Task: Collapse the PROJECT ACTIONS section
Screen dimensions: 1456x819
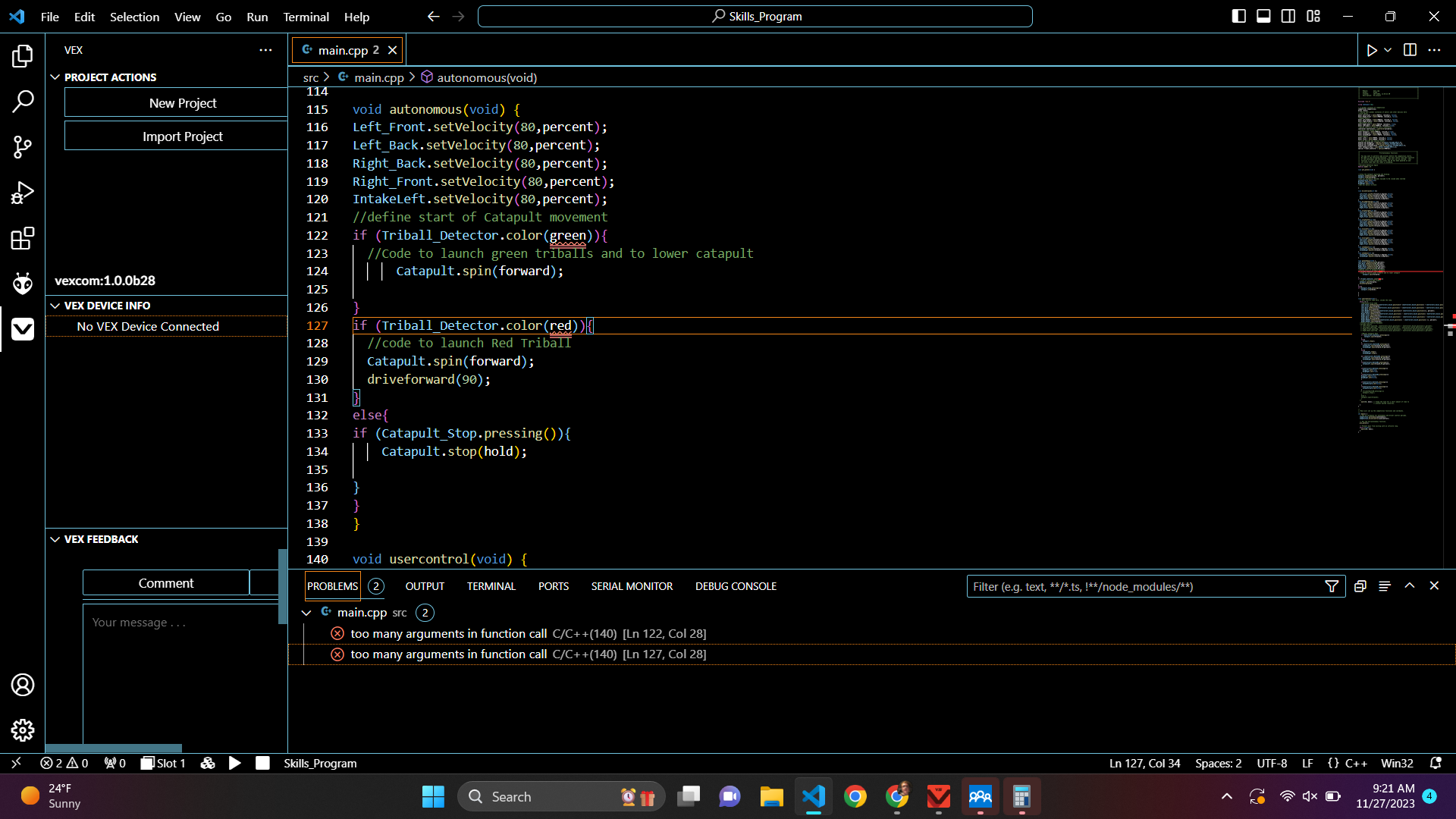Action: pos(55,77)
